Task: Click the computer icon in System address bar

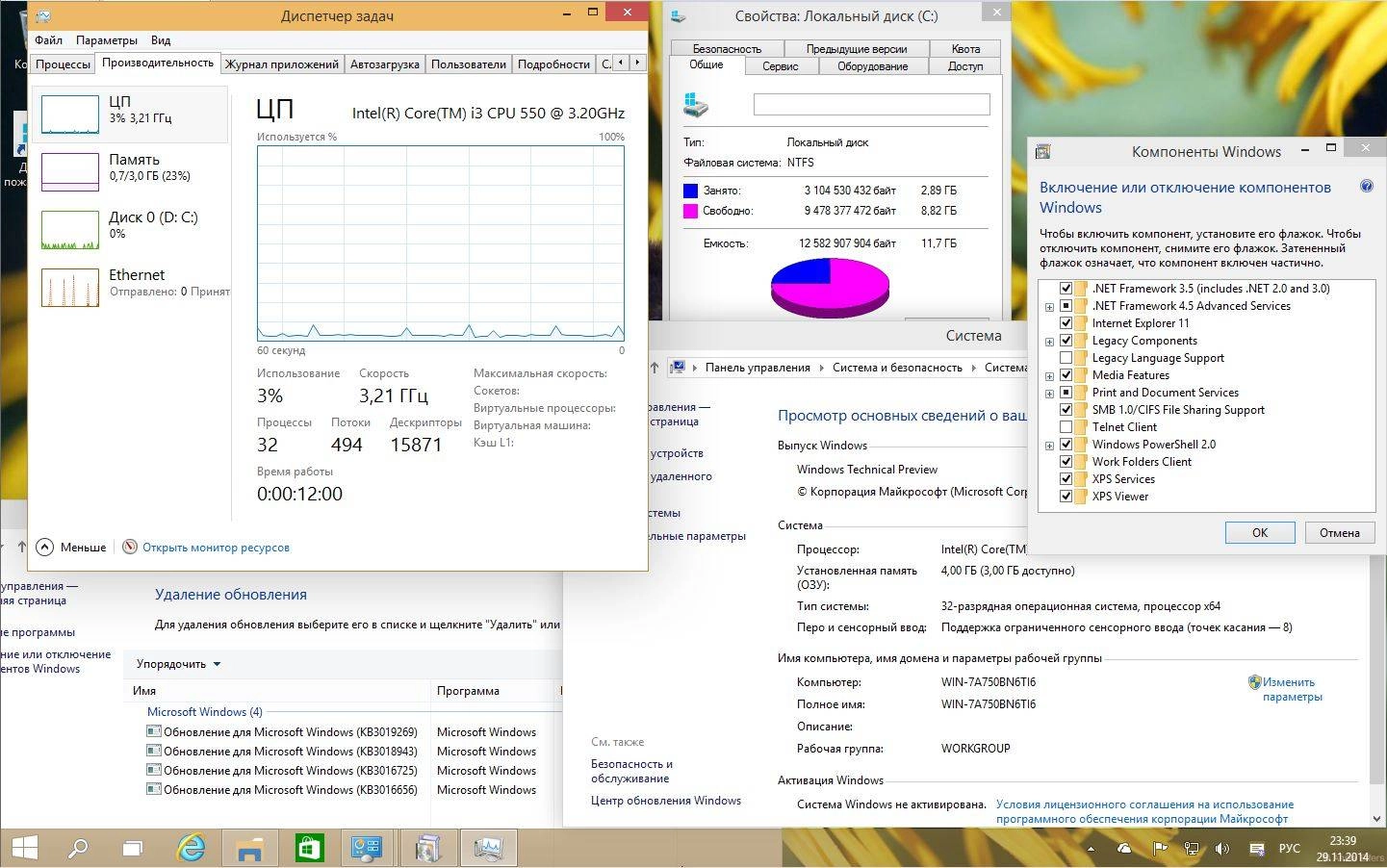Action: click(x=679, y=367)
